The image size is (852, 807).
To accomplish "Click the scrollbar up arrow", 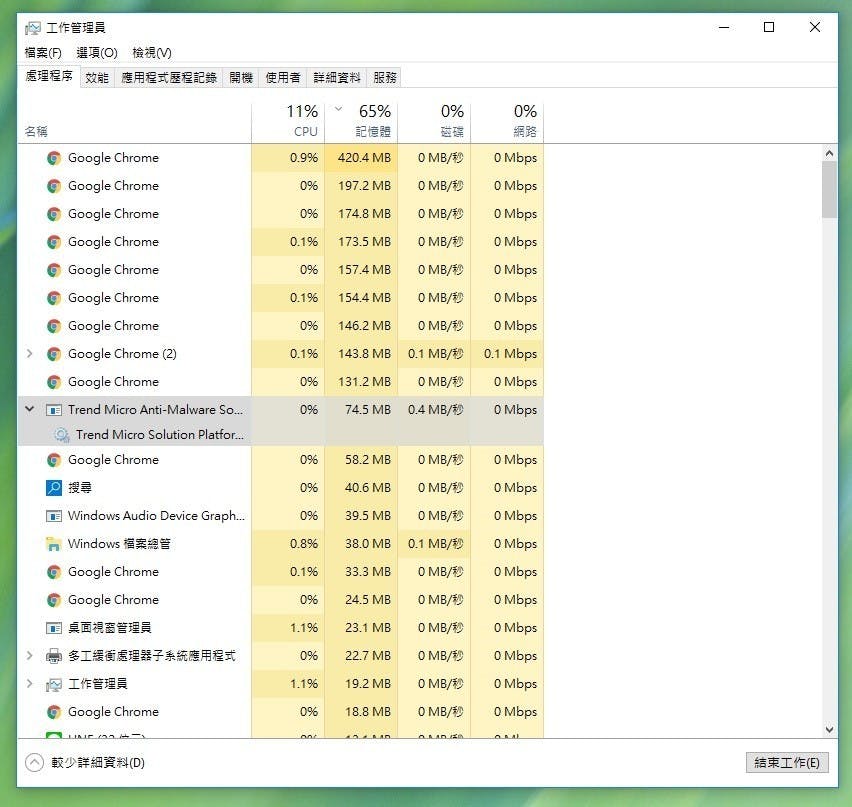I will [829, 153].
